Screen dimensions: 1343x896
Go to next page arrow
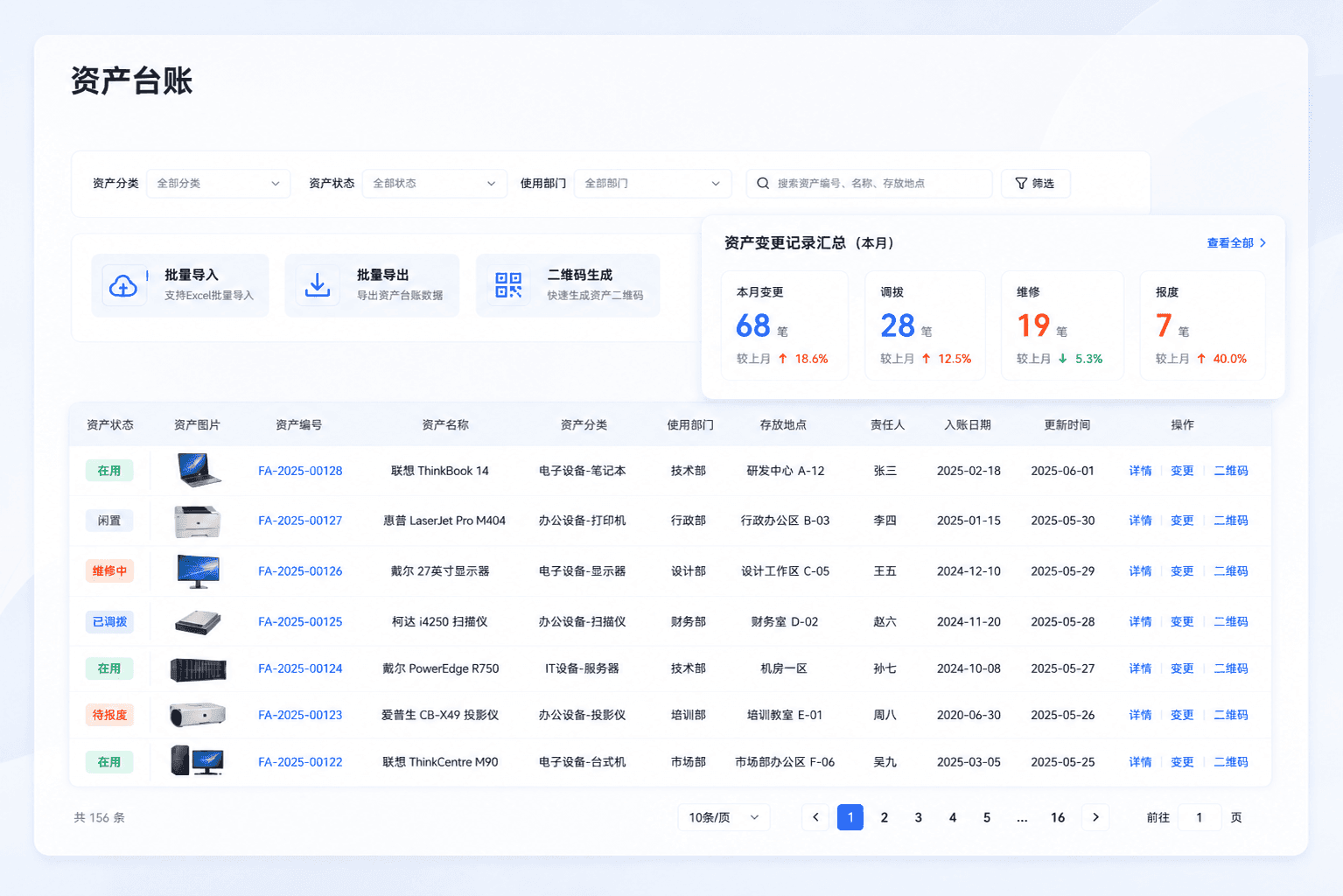click(1095, 817)
